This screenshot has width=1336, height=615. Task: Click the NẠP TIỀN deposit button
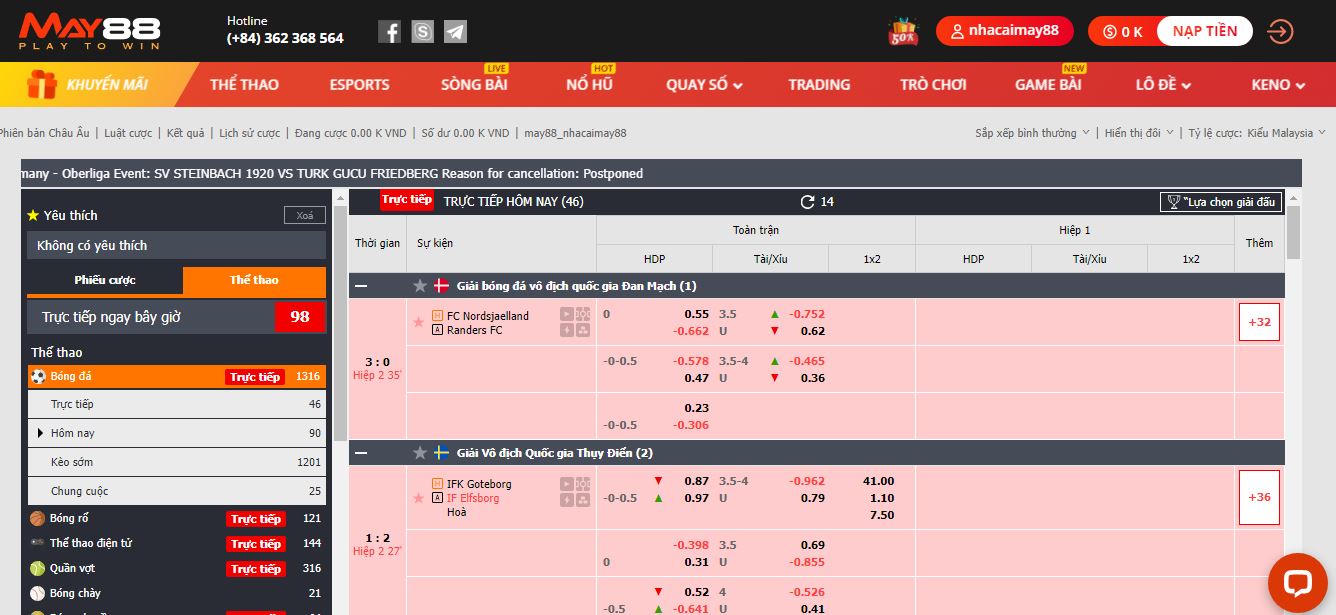(x=1204, y=31)
